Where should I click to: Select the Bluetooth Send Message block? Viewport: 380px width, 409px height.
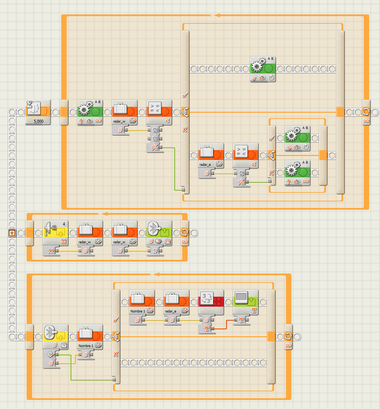point(159,233)
